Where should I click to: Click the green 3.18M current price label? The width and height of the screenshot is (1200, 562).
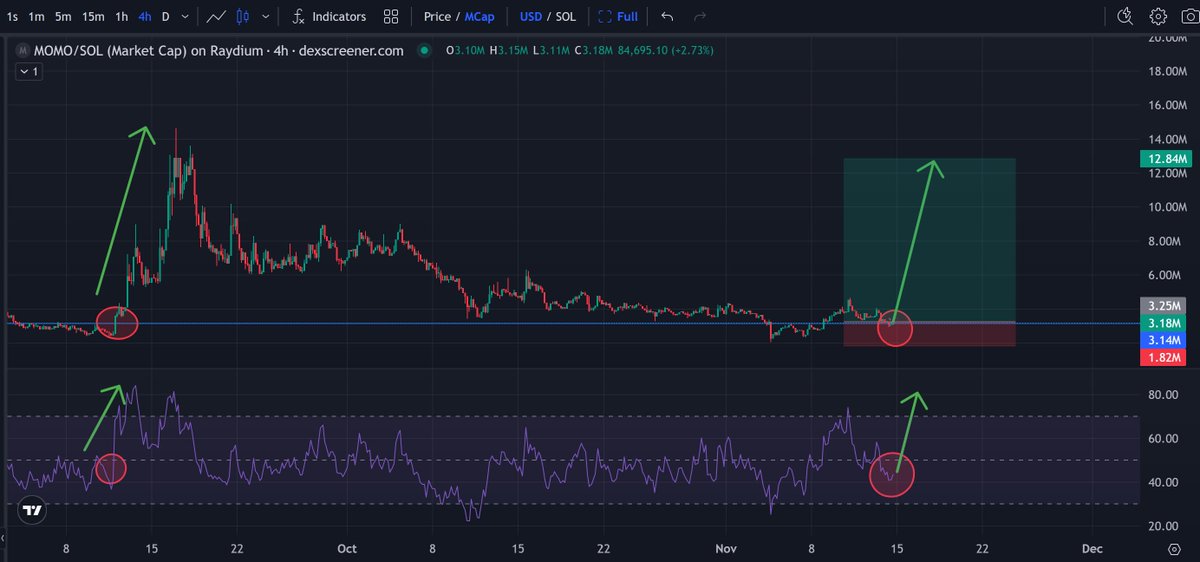pyautogui.click(x=1164, y=323)
